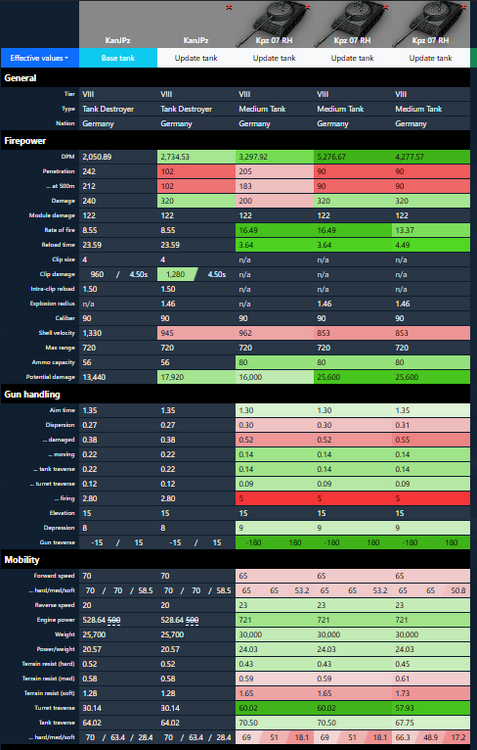This screenshot has height=750, width=477.
Task: Click the Shell velocity row label
Action: coord(58,333)
